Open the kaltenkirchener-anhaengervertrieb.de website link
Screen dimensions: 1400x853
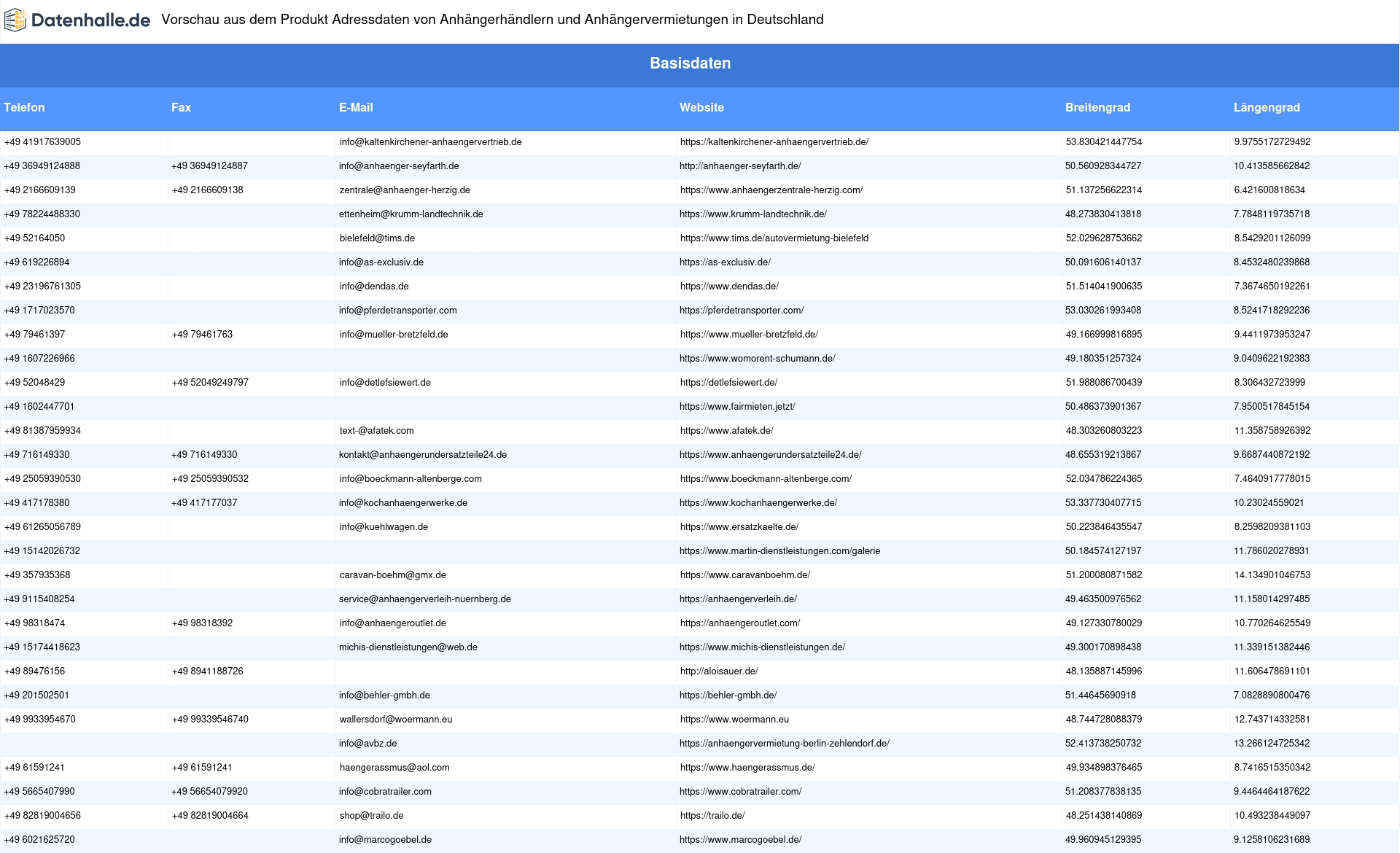[774, 142]
